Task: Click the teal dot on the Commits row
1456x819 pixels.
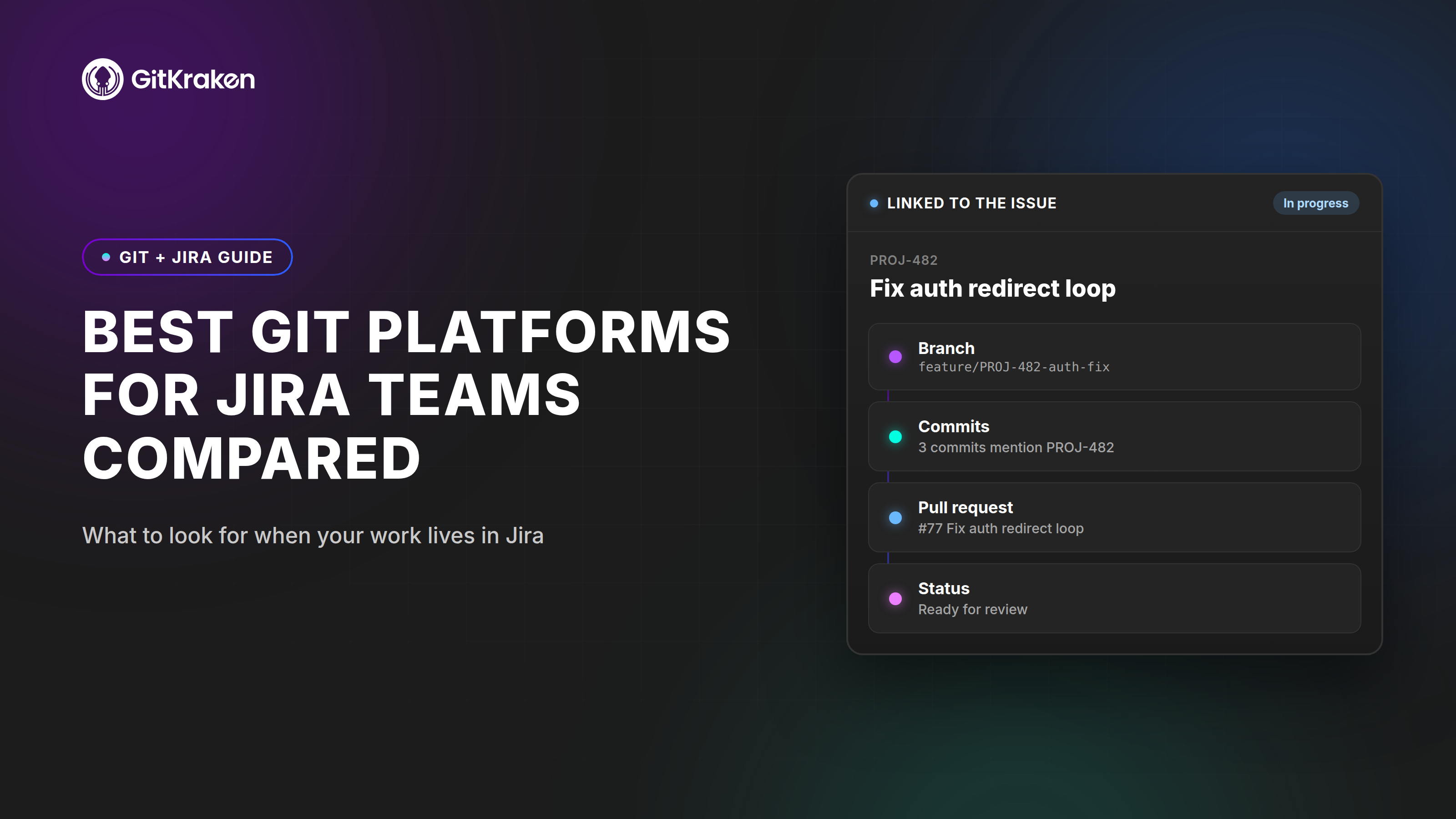Action: (x=895, y=436)
